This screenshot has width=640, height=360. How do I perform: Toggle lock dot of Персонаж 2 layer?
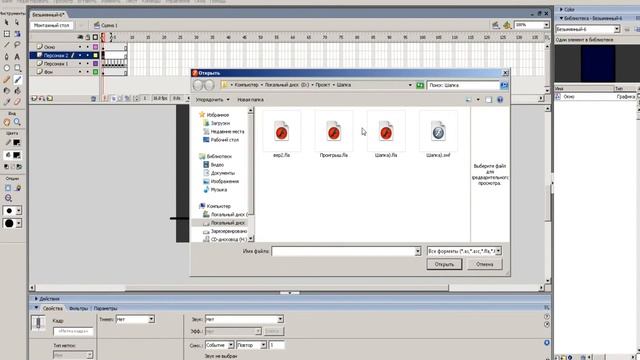click(x=87, y=55)
